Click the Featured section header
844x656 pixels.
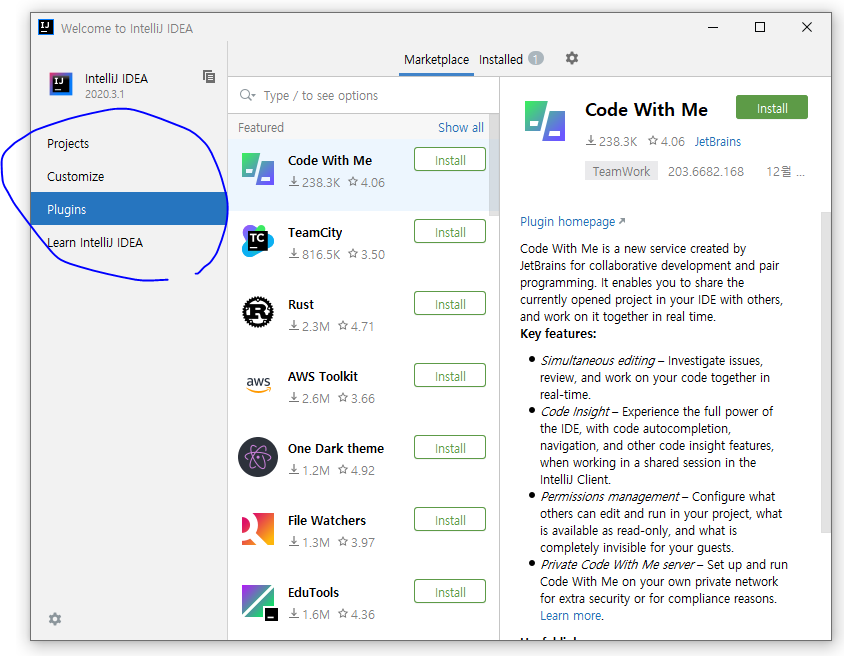tap(261, 128)
